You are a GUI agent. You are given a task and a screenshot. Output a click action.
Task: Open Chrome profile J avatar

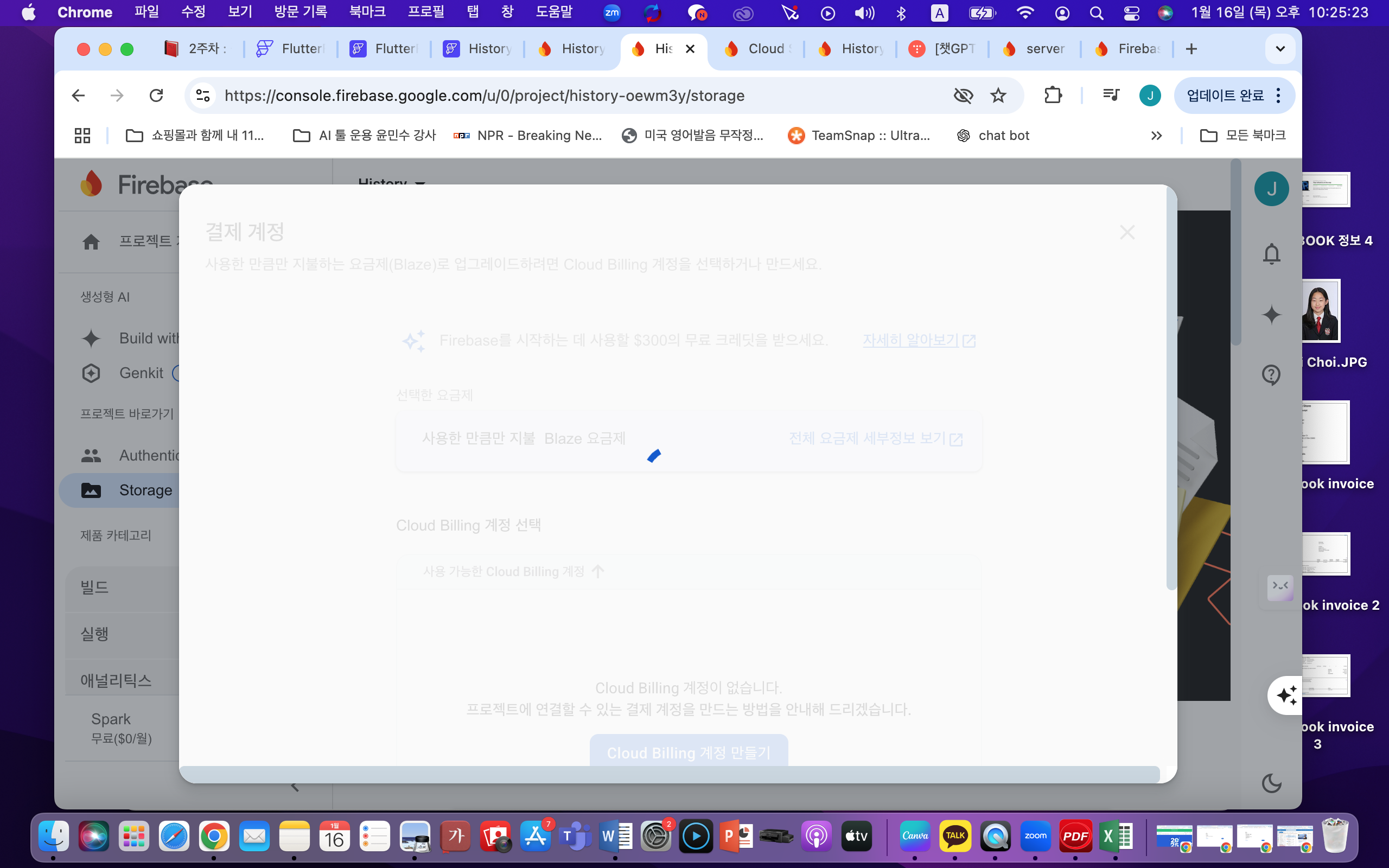point(1150,95)
